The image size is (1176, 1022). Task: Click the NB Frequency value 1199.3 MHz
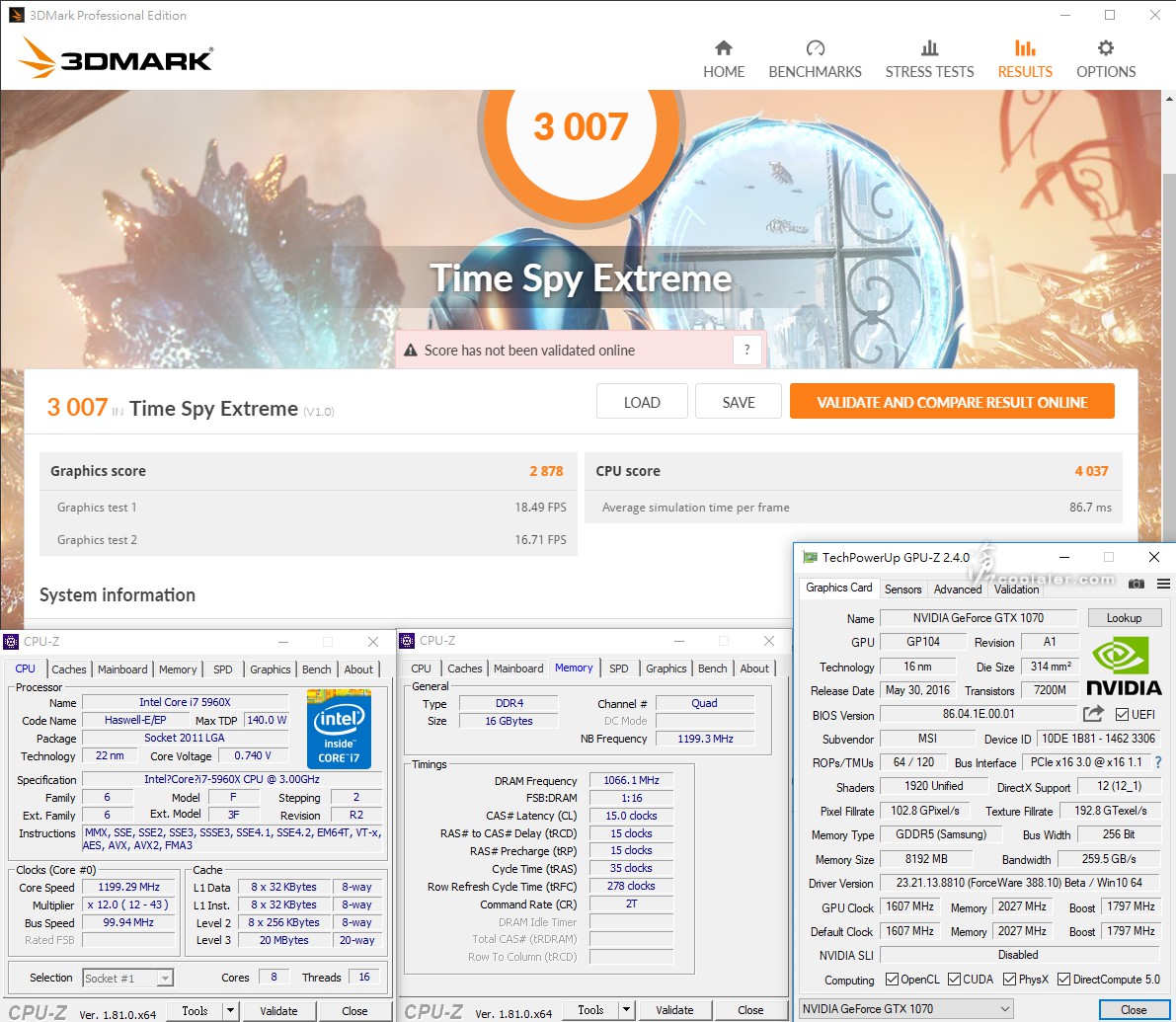point(705,738)
